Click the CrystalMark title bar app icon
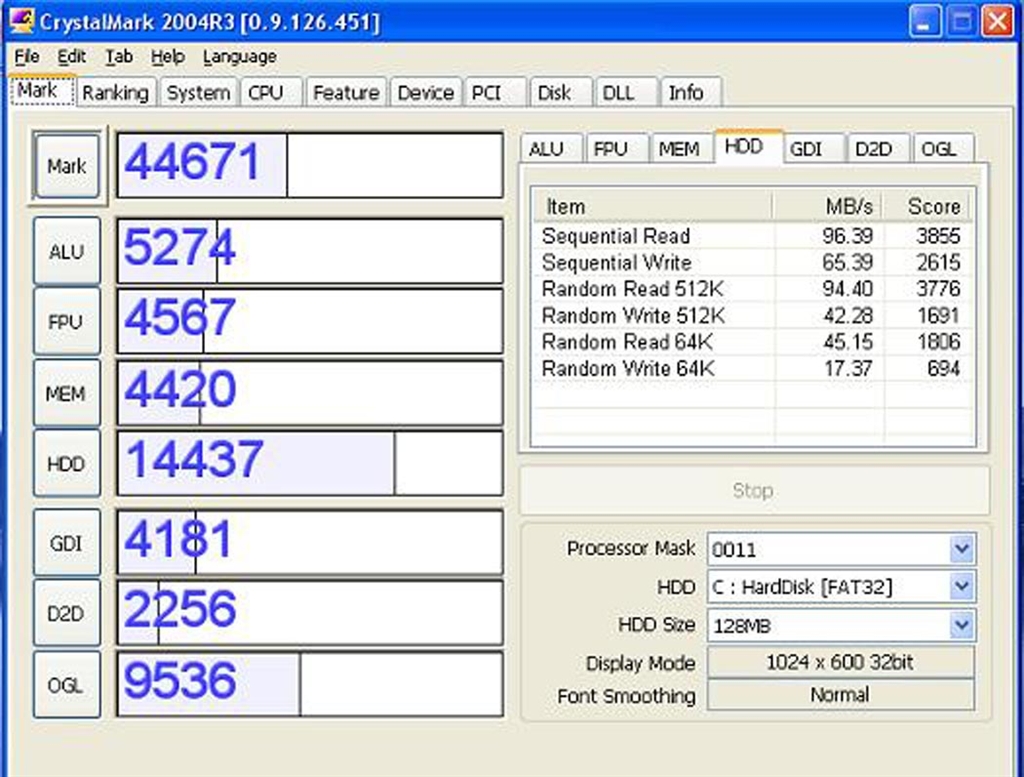1024x777 pixels. click(x=22, y=20)
